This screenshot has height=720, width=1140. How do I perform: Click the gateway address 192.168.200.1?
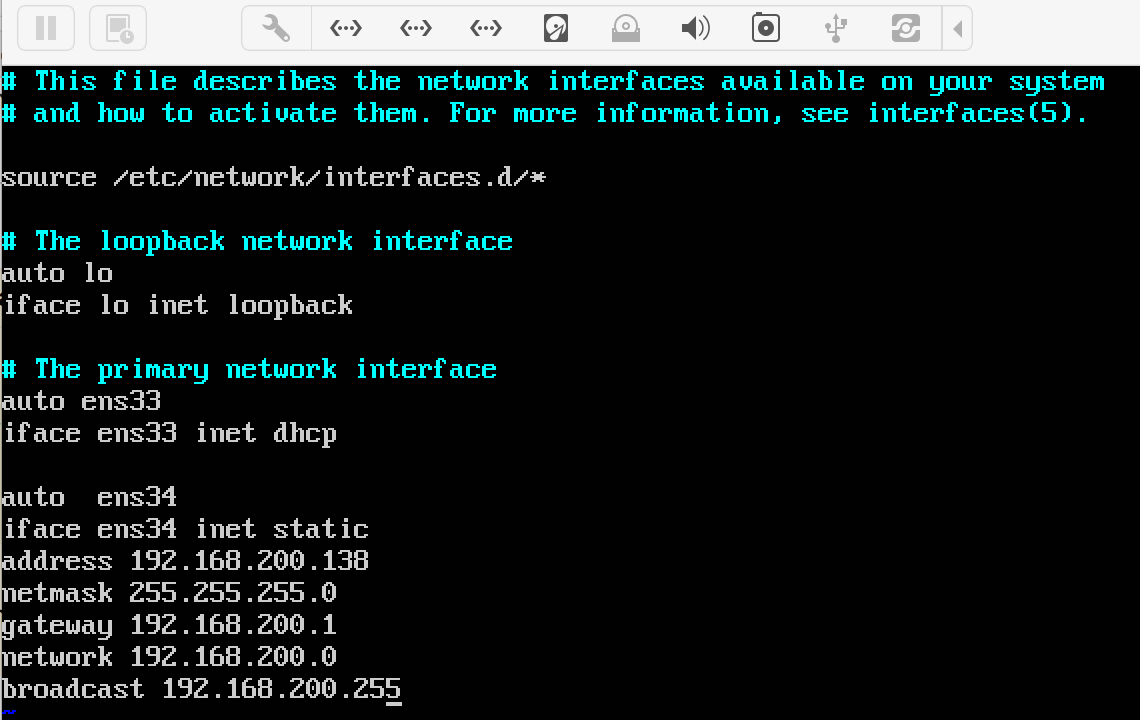pos(232,624)
